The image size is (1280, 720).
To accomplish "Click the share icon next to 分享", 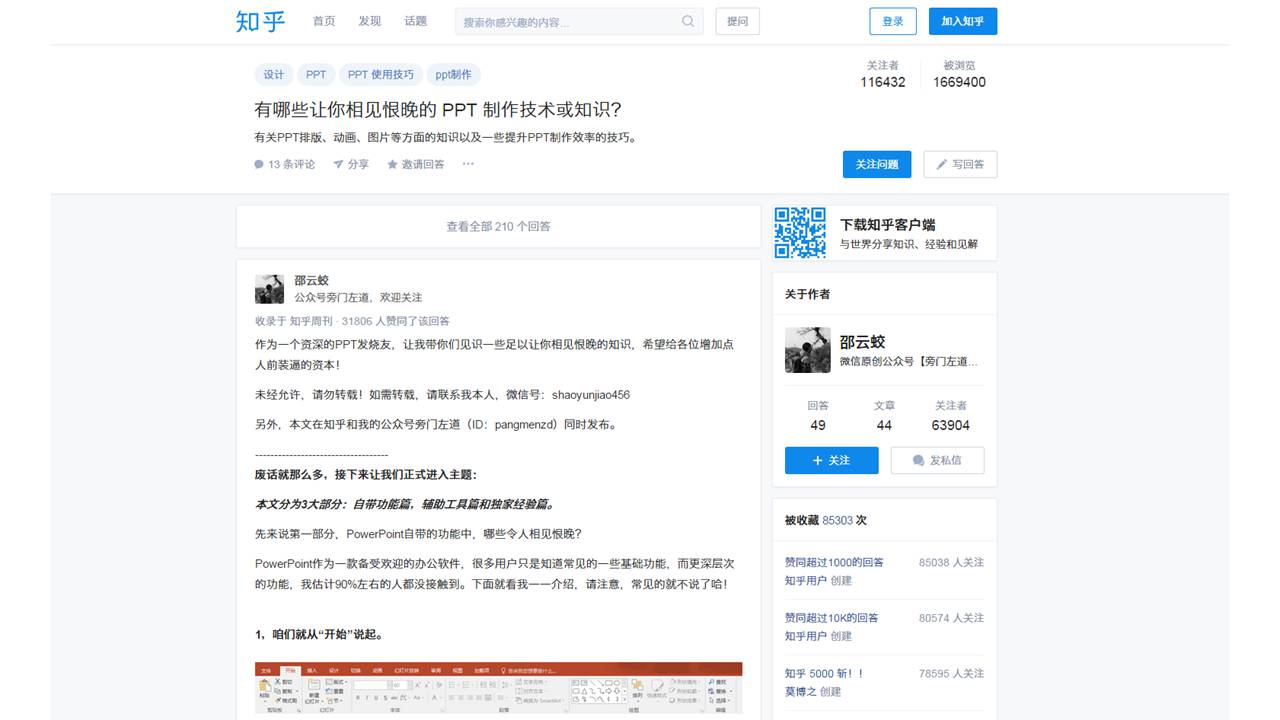I will (x=339, y=163).
